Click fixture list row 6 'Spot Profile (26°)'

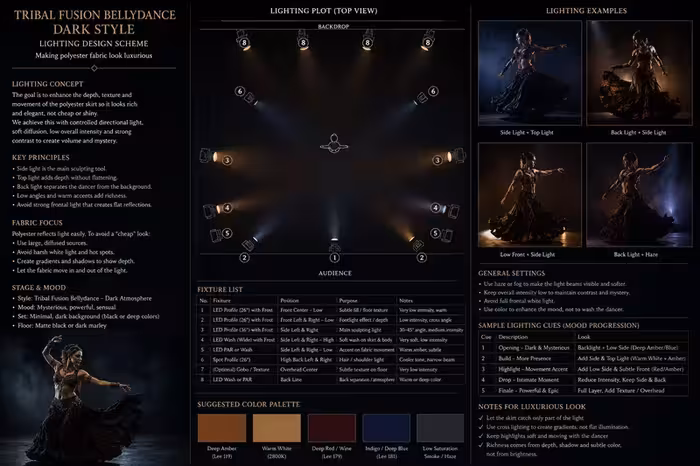click(331, 360)
